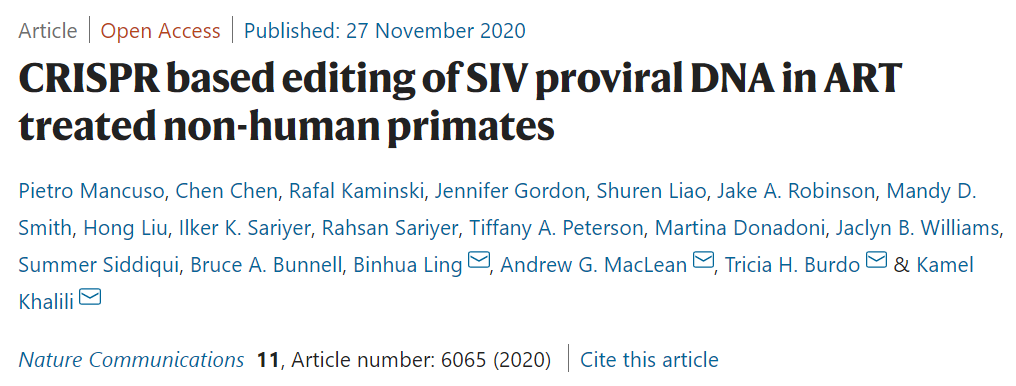Select the Open Access label
The image size is (1016, 386).
[x=161, y=30]
